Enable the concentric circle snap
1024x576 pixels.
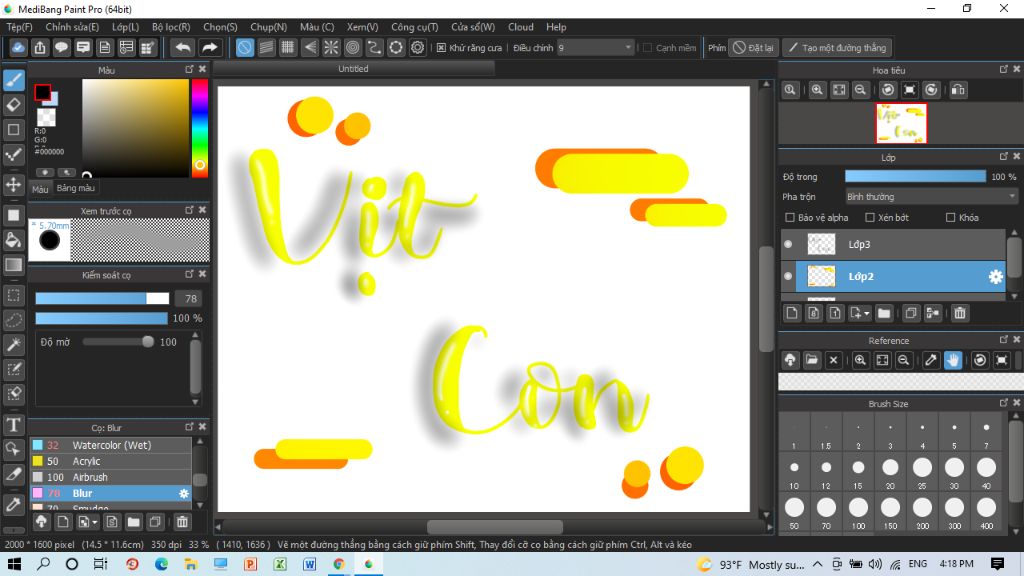pyautogui.click(x=353, y=48)
